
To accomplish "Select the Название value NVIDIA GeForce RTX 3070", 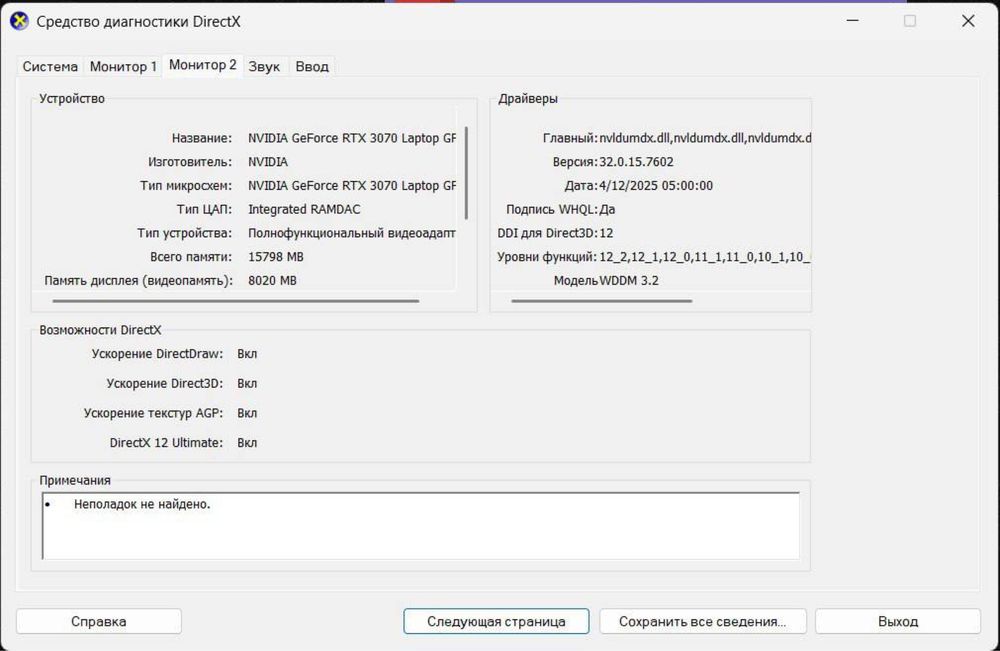I will point(352,138).
